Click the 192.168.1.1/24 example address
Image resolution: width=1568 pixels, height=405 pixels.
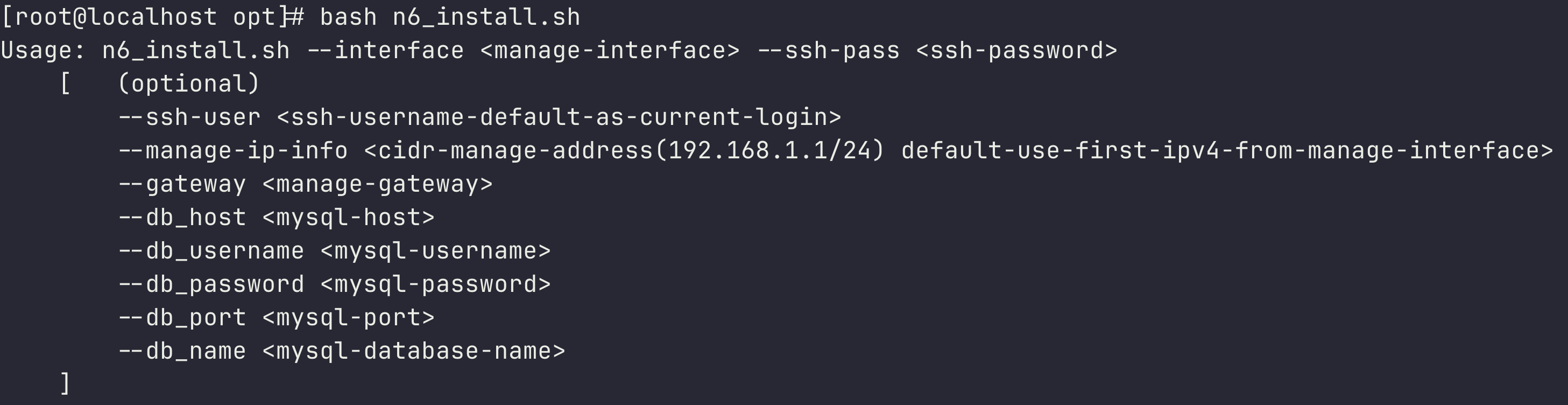coord(770,151)
